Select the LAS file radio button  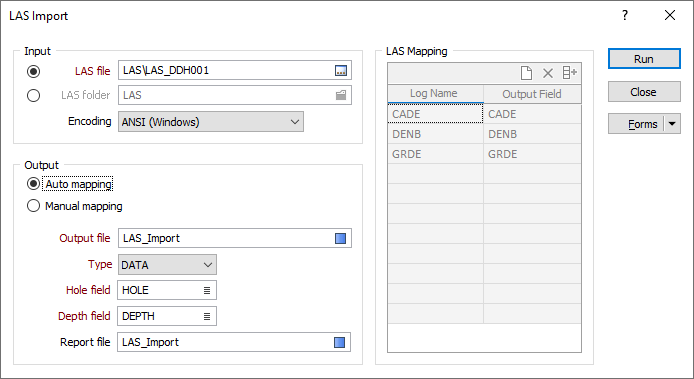tap(33, 71)
